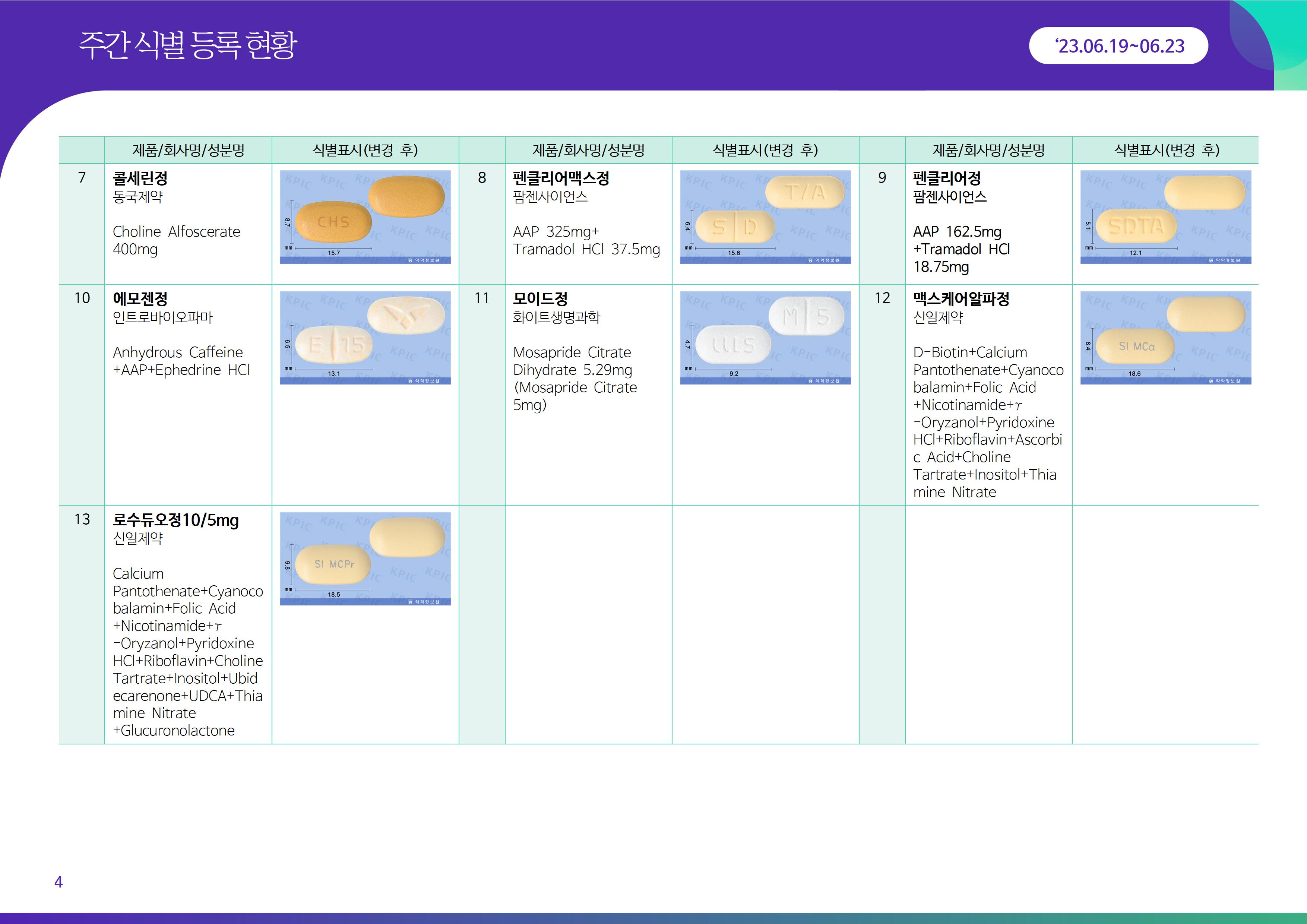Viewport: 1307px width, 924px height.
Task: Click the Choline Alfoscerate 400mg ingredient text
Action: pos(176,240)
